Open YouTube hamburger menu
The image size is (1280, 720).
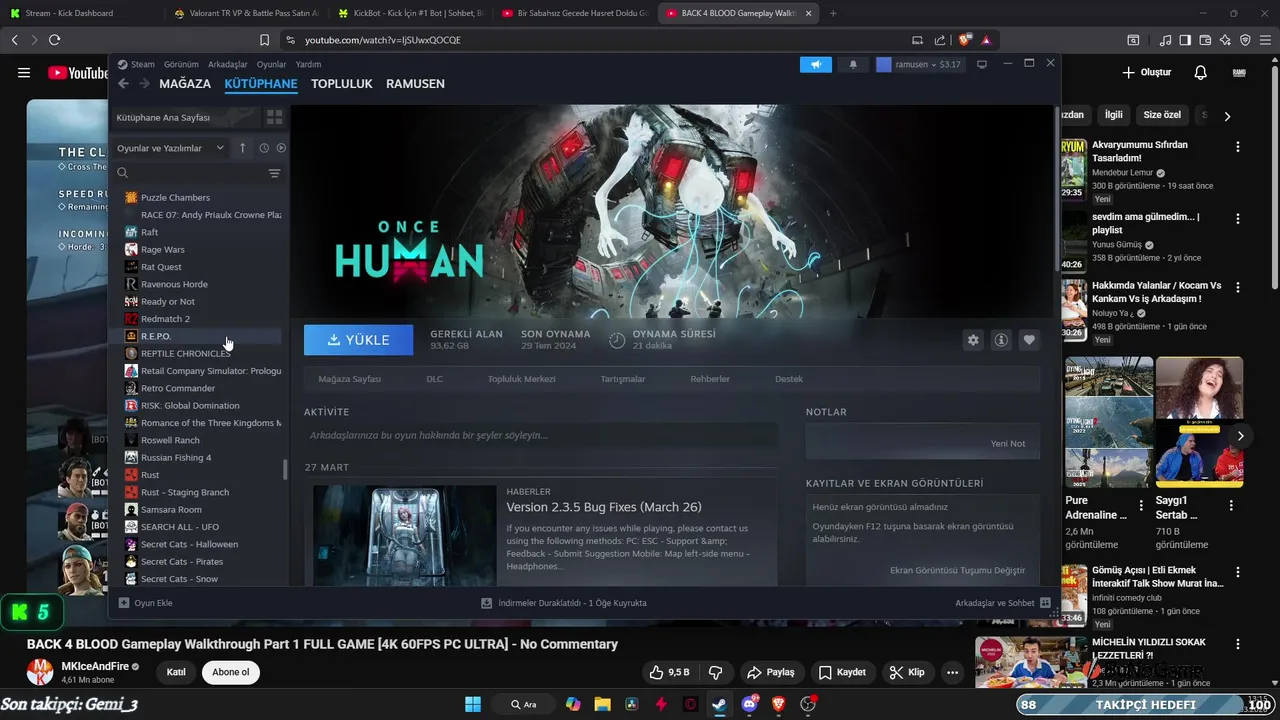coord(24,72)
